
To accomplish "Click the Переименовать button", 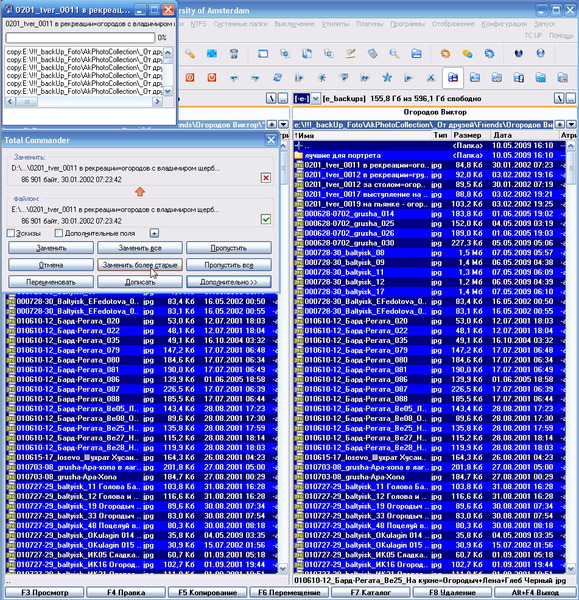I will (x=51, y=282).
